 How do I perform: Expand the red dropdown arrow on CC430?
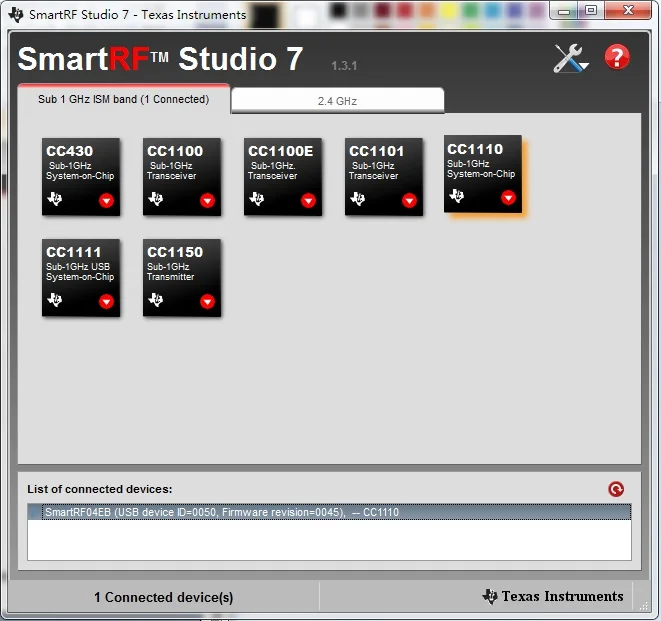click(x=106, y=200)
